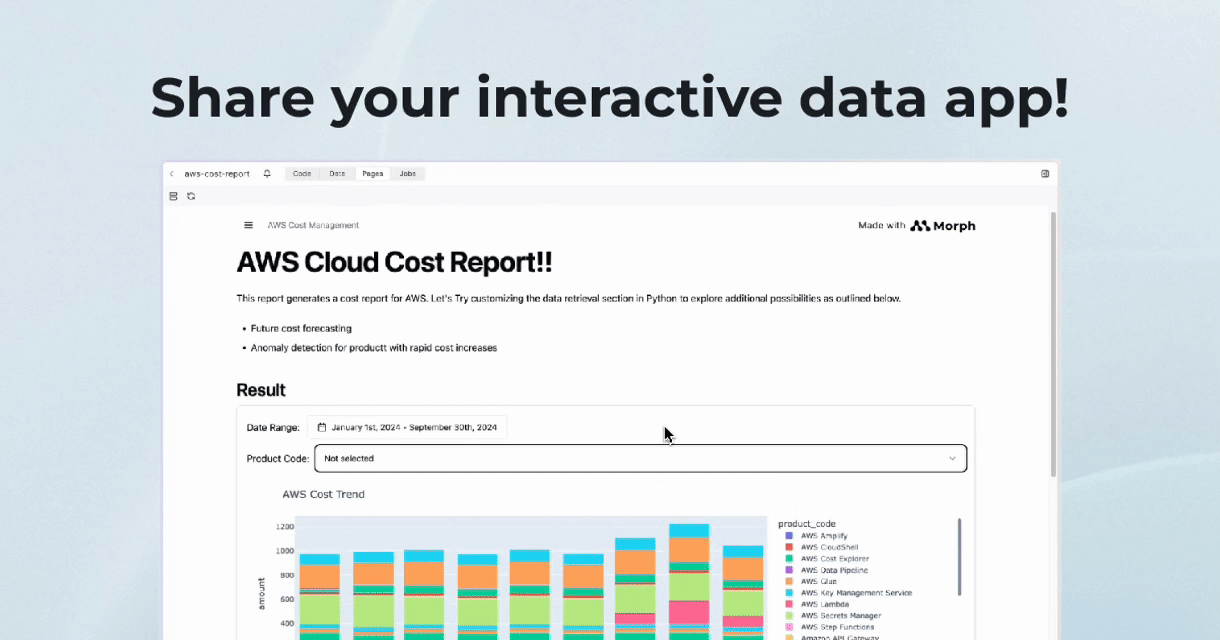
Task: Click the AWS Cost Management breadcrumb text
Action: pos(313,225)
